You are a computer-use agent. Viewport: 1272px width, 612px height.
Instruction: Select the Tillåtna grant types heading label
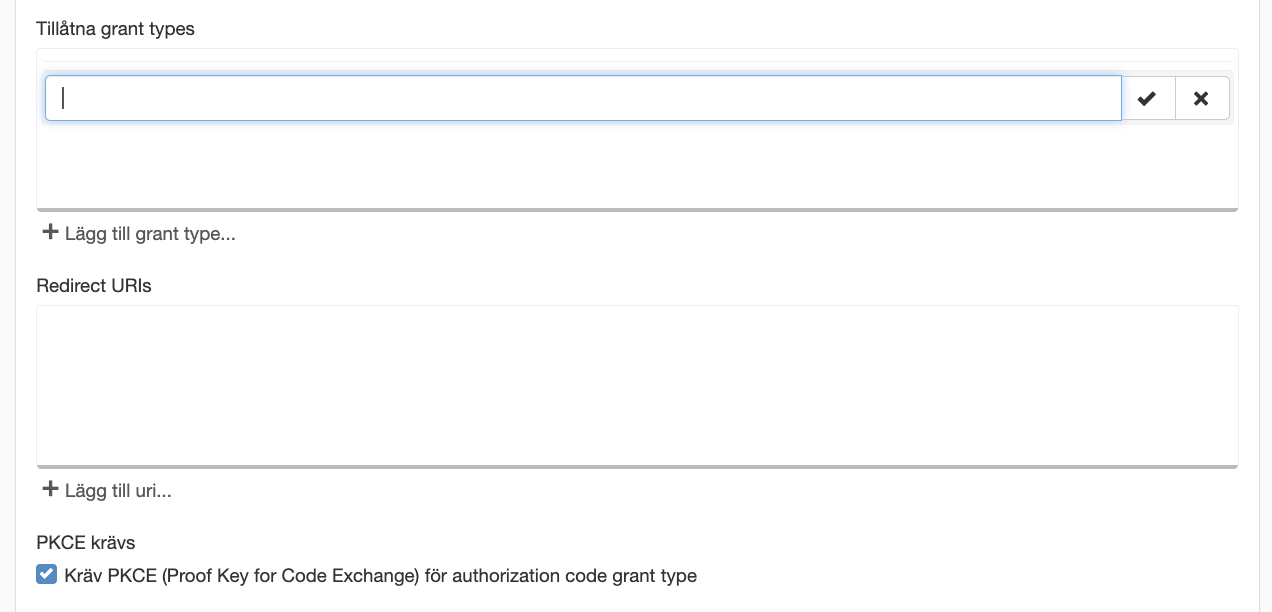[115, 29]
